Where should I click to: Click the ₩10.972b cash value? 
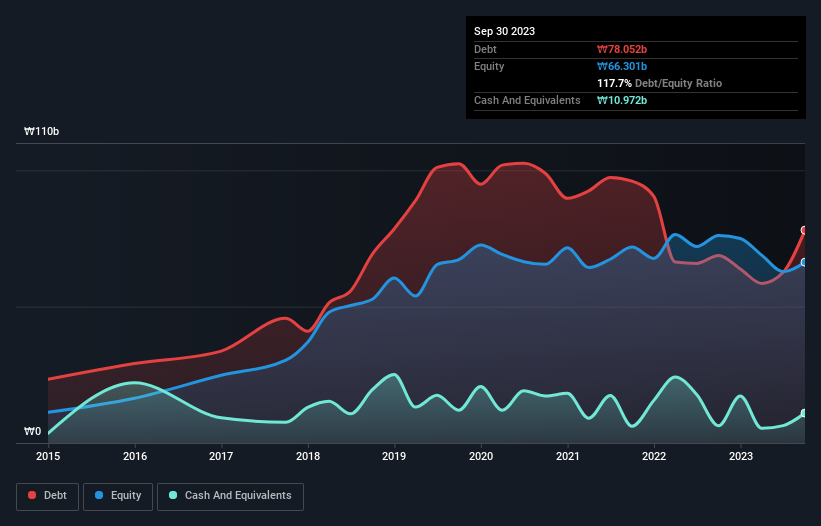[622, 100]
